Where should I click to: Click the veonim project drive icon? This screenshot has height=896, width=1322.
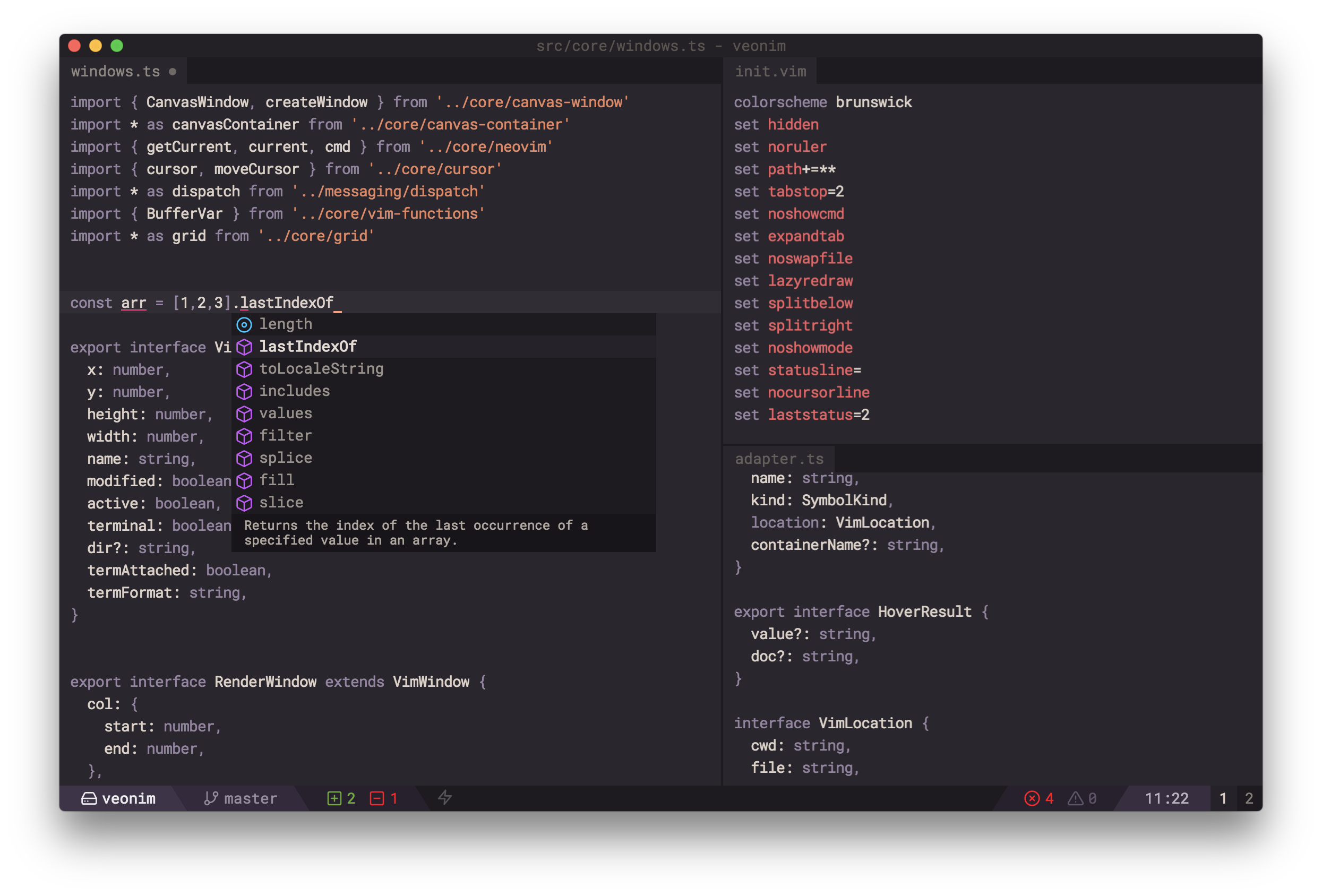coord(89,799)
